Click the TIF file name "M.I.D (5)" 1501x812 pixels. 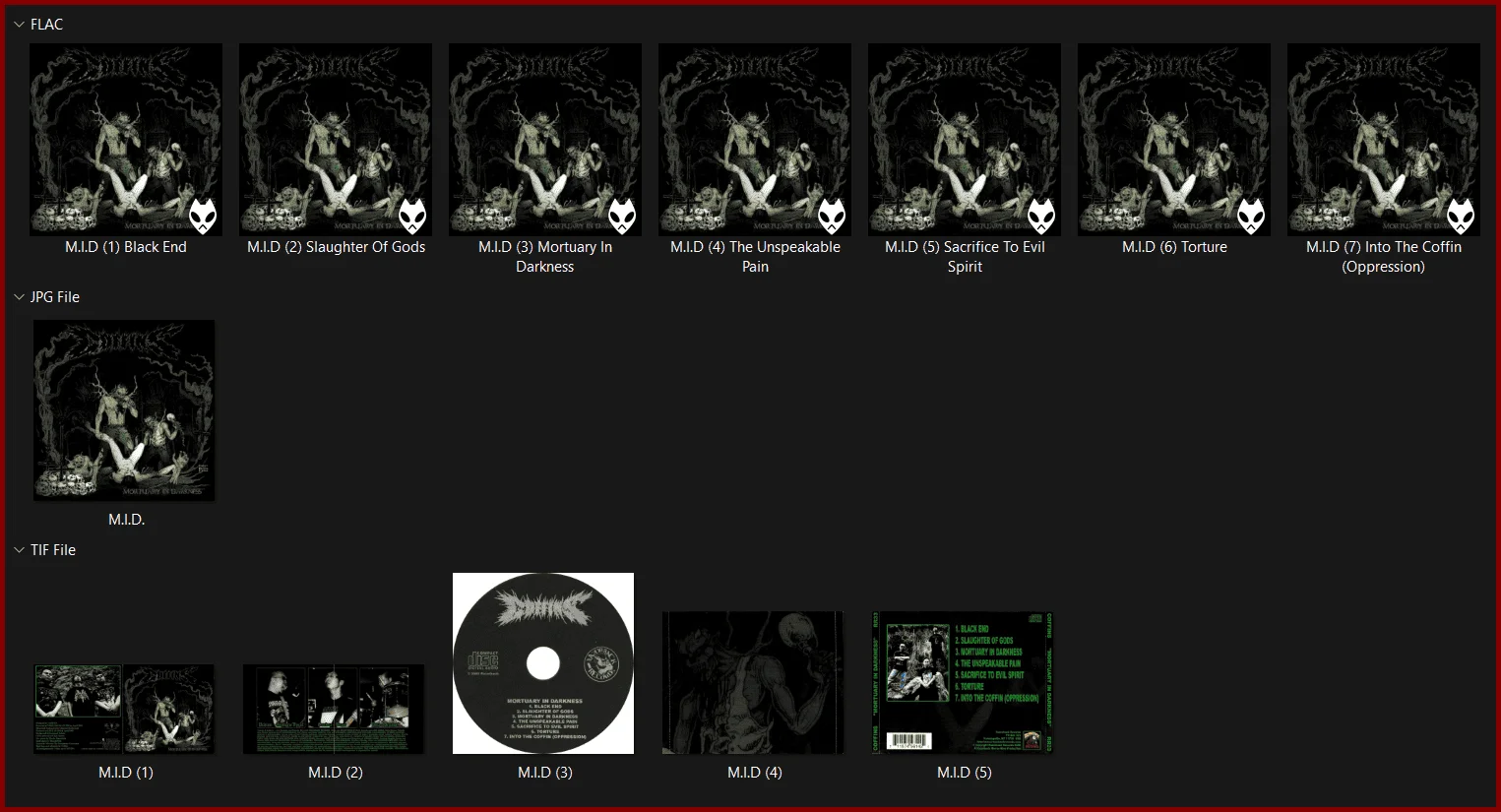[x=965, y=773]
